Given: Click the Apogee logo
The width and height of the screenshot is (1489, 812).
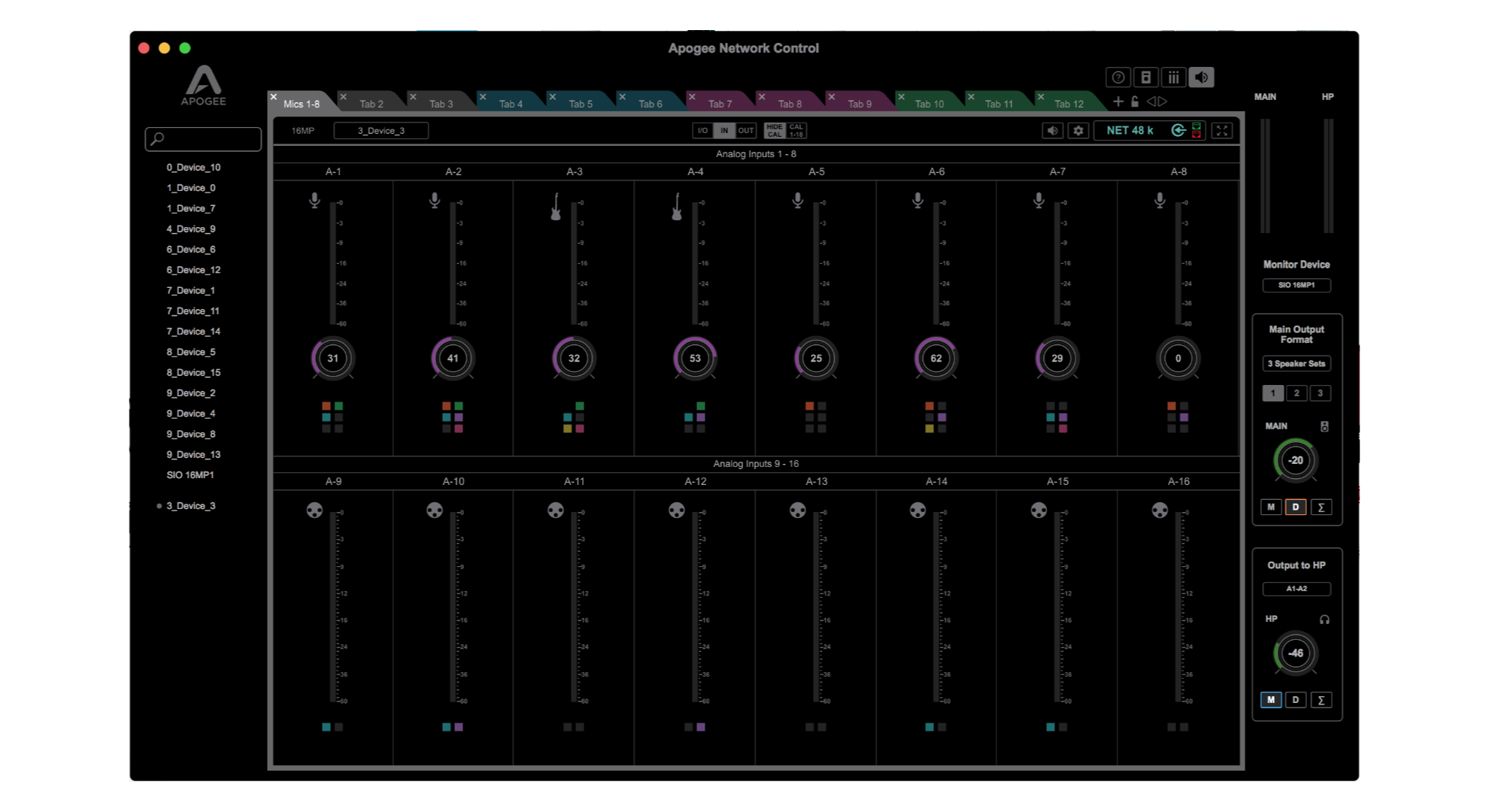Looking at the screenshot, I should (x=203, y=85).
